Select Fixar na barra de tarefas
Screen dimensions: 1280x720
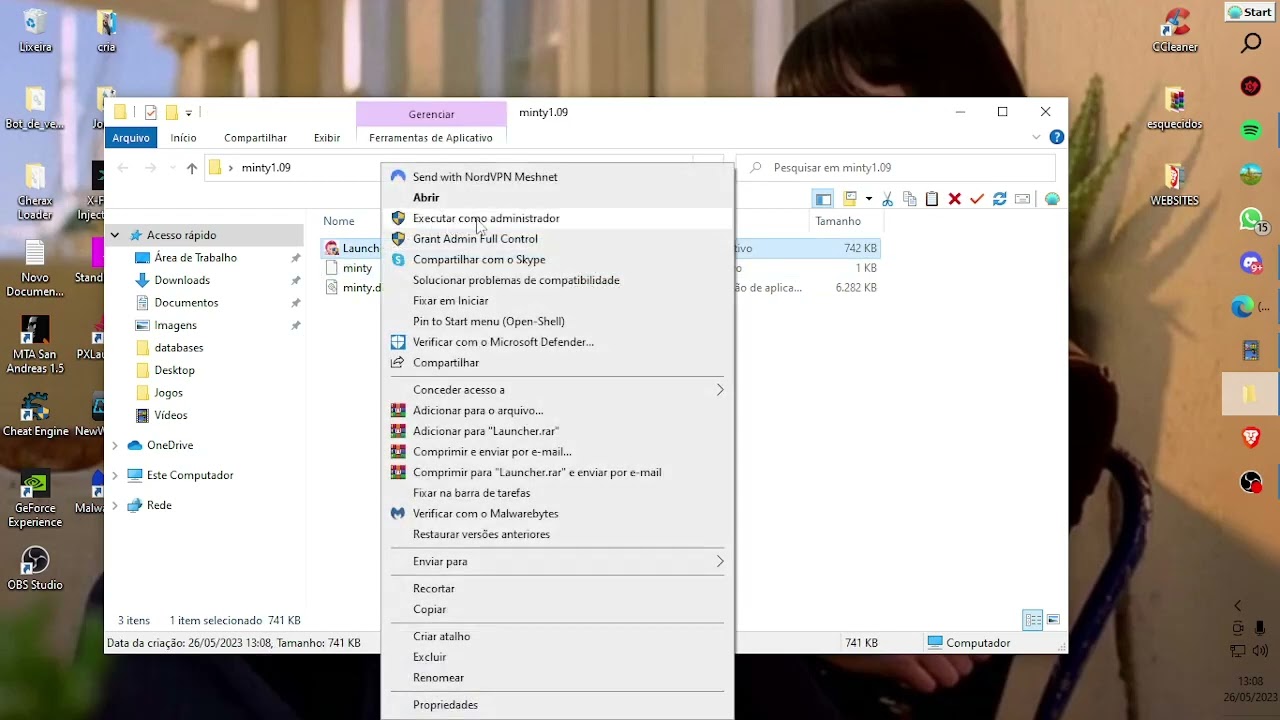tap(557, 493)
